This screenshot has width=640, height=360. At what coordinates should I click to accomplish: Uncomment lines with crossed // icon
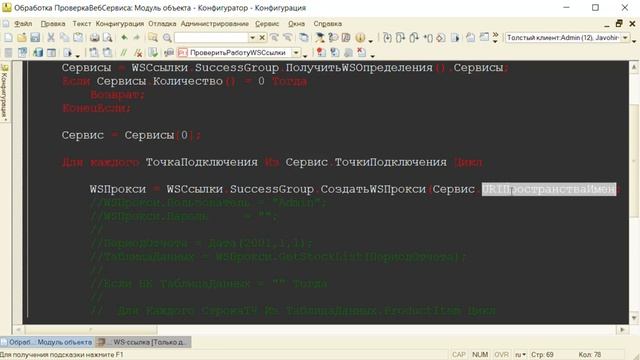(x=138, y=53)
